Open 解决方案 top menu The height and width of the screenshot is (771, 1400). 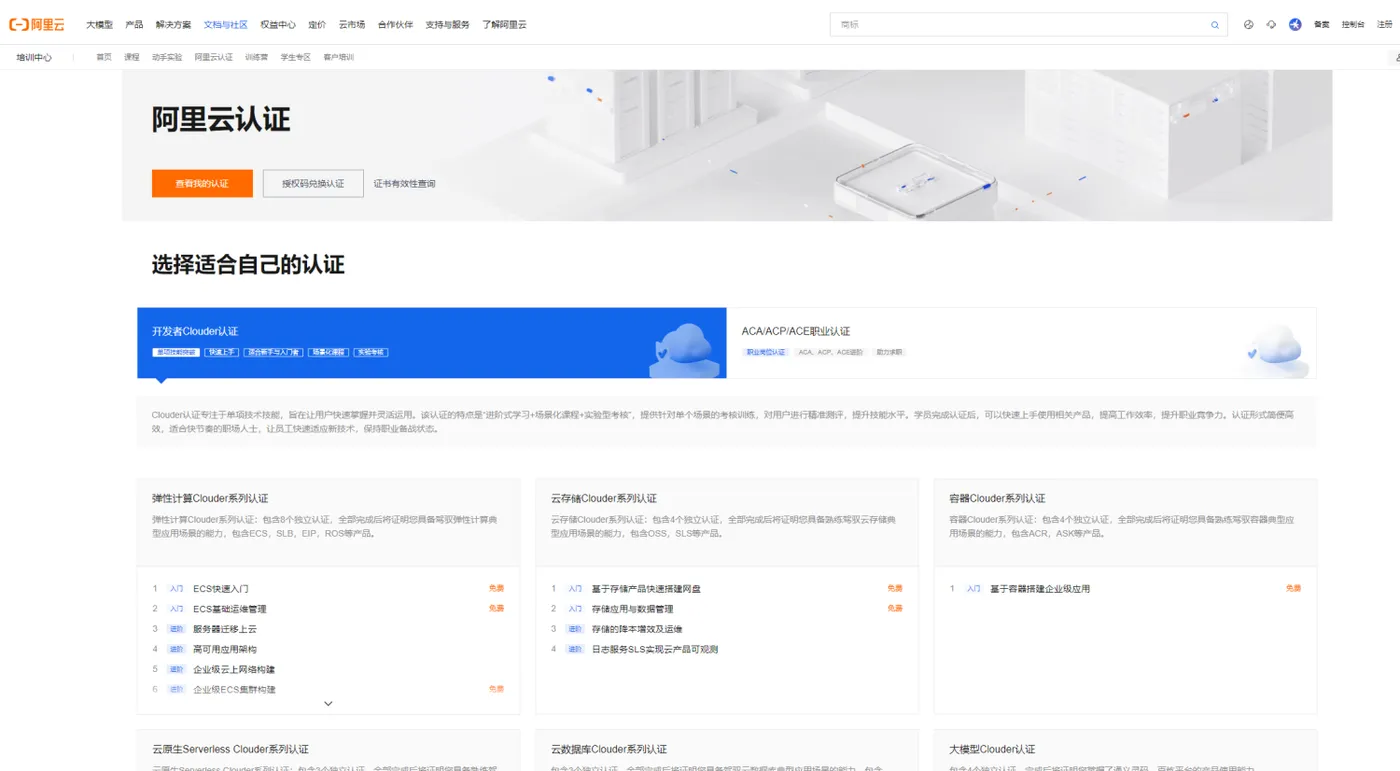173,25
